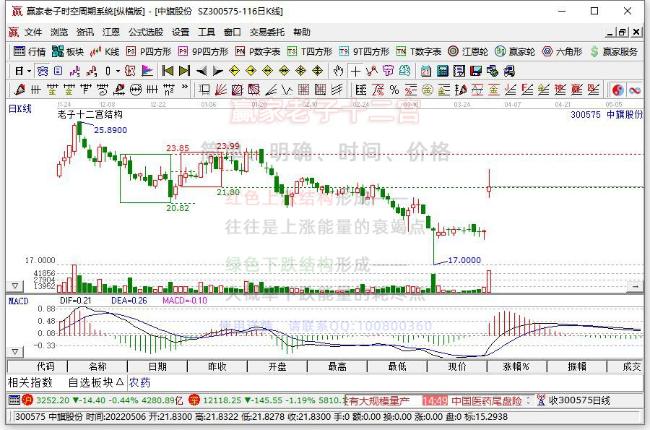Open the 公式选股 menu
The image size is (650, 430).
[x=146, y=32]
